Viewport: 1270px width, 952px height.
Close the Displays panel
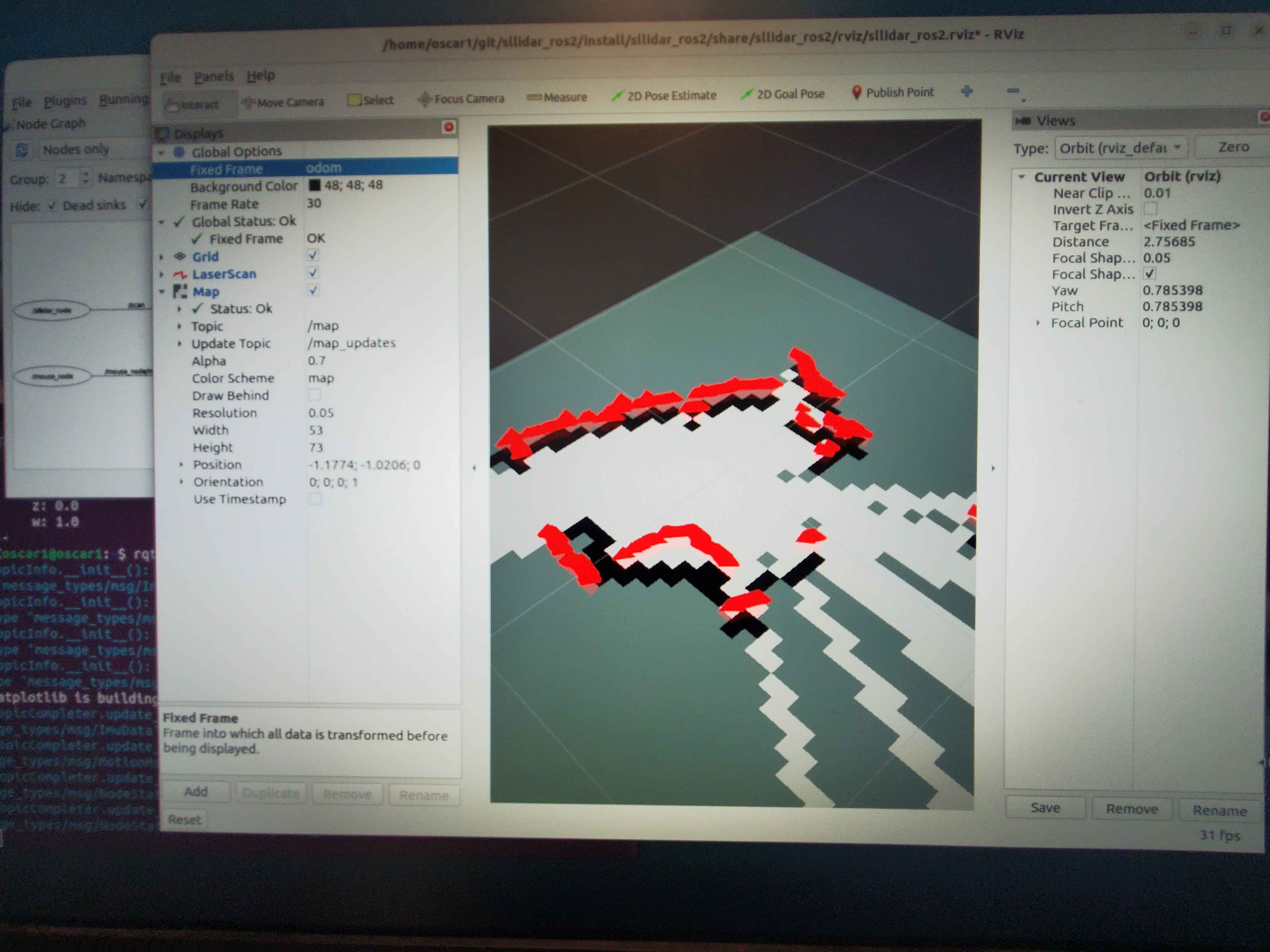(x=448, y=126)
